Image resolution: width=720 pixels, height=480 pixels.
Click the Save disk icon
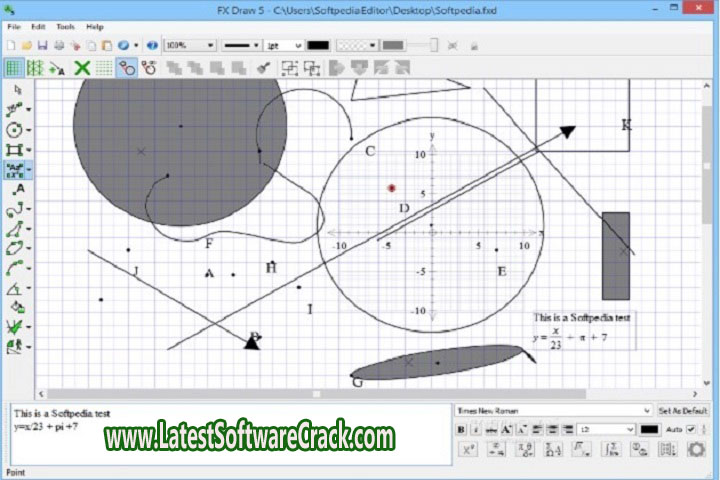tap(42, 46)
